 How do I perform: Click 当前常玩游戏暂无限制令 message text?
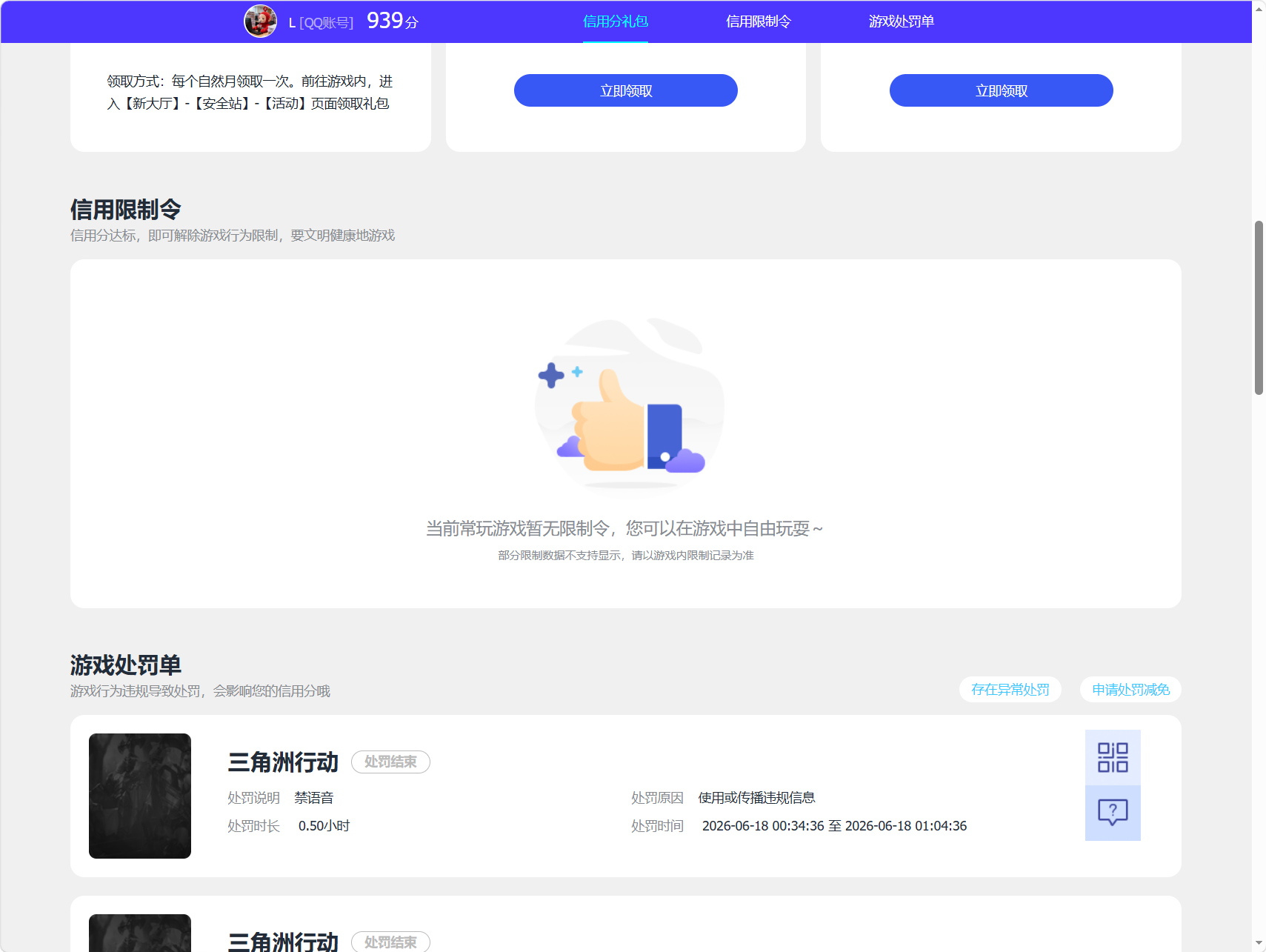click(x=624, y=528)
